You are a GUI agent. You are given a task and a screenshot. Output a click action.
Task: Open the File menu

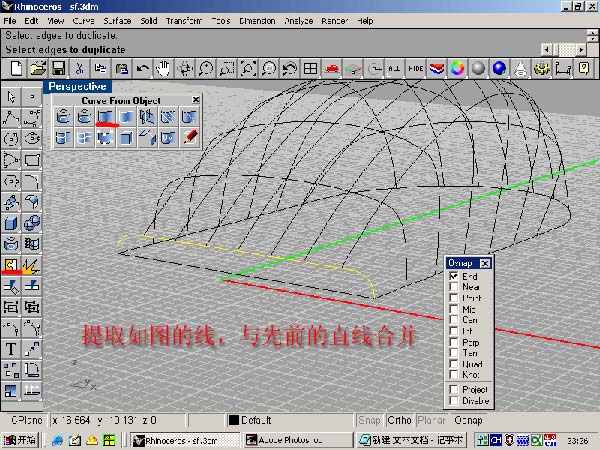pyautogui.click(x=10, y=21)
